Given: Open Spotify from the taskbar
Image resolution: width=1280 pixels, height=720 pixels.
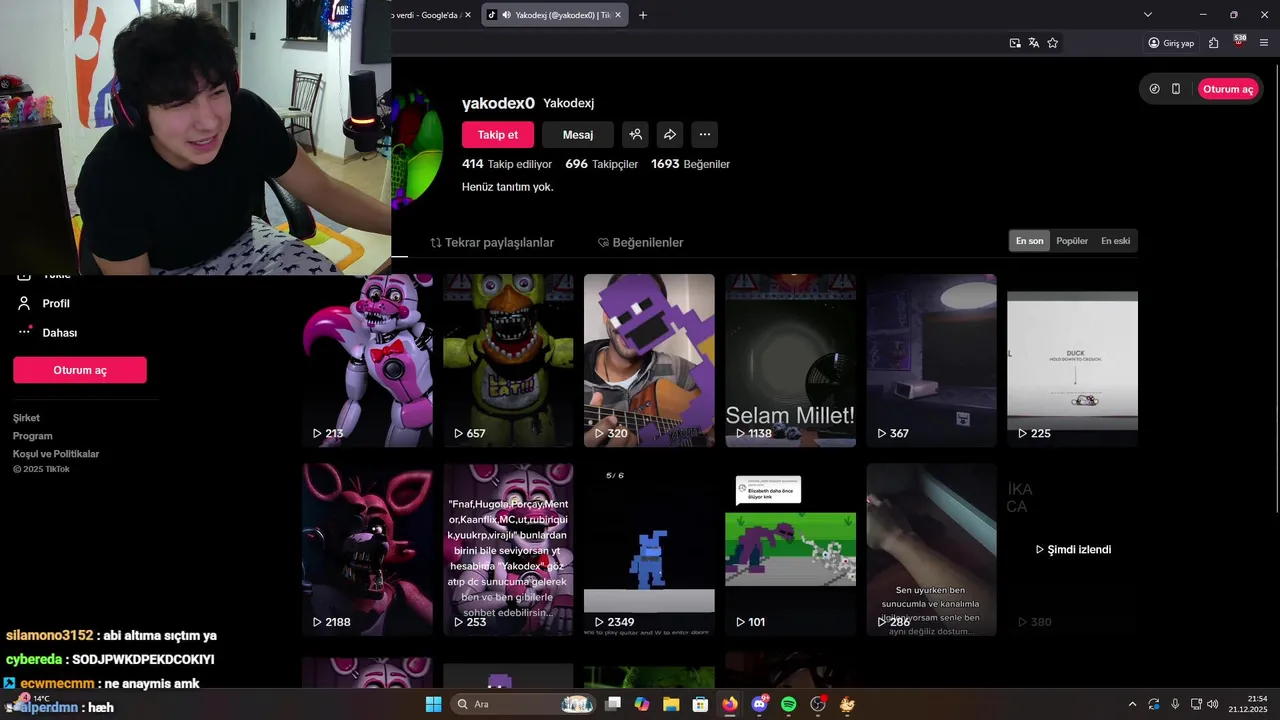Looking at the screenshot, I should [x=788, y=704].
